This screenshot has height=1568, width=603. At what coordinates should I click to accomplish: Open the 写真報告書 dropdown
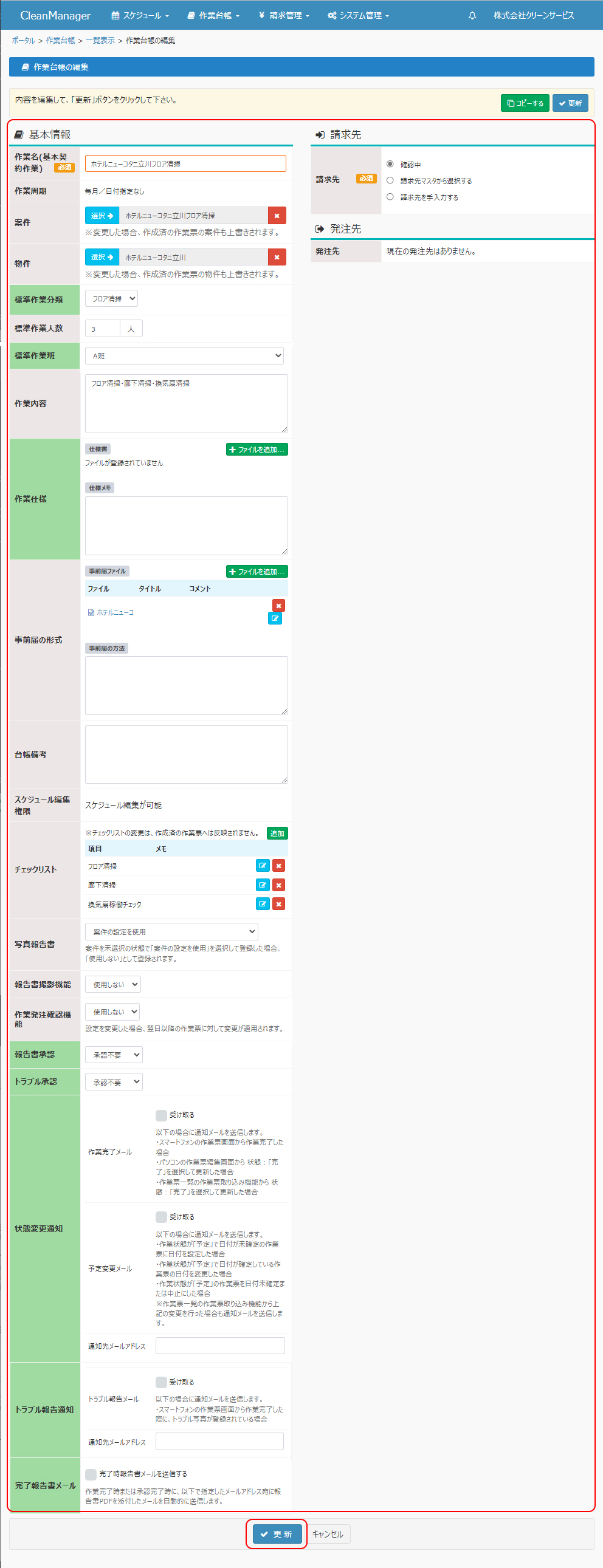pos(172,931)
